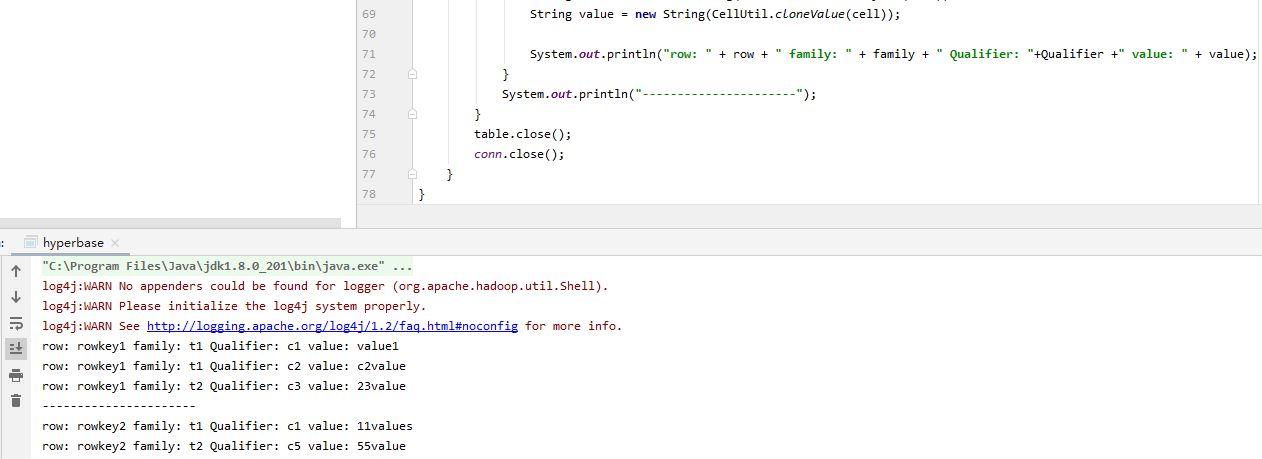Screen dimensions: 1262x459
Task: Click the hyperbase tab's window icon
Action: point(30,243)
